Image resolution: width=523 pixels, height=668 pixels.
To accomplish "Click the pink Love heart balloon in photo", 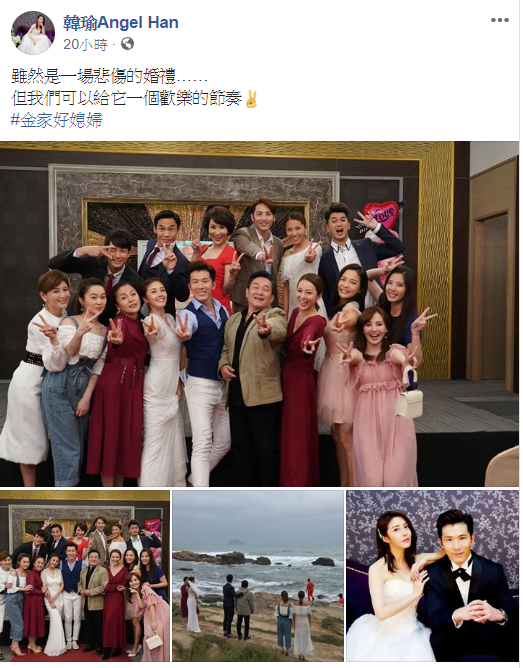I will (x=381, y=214).
